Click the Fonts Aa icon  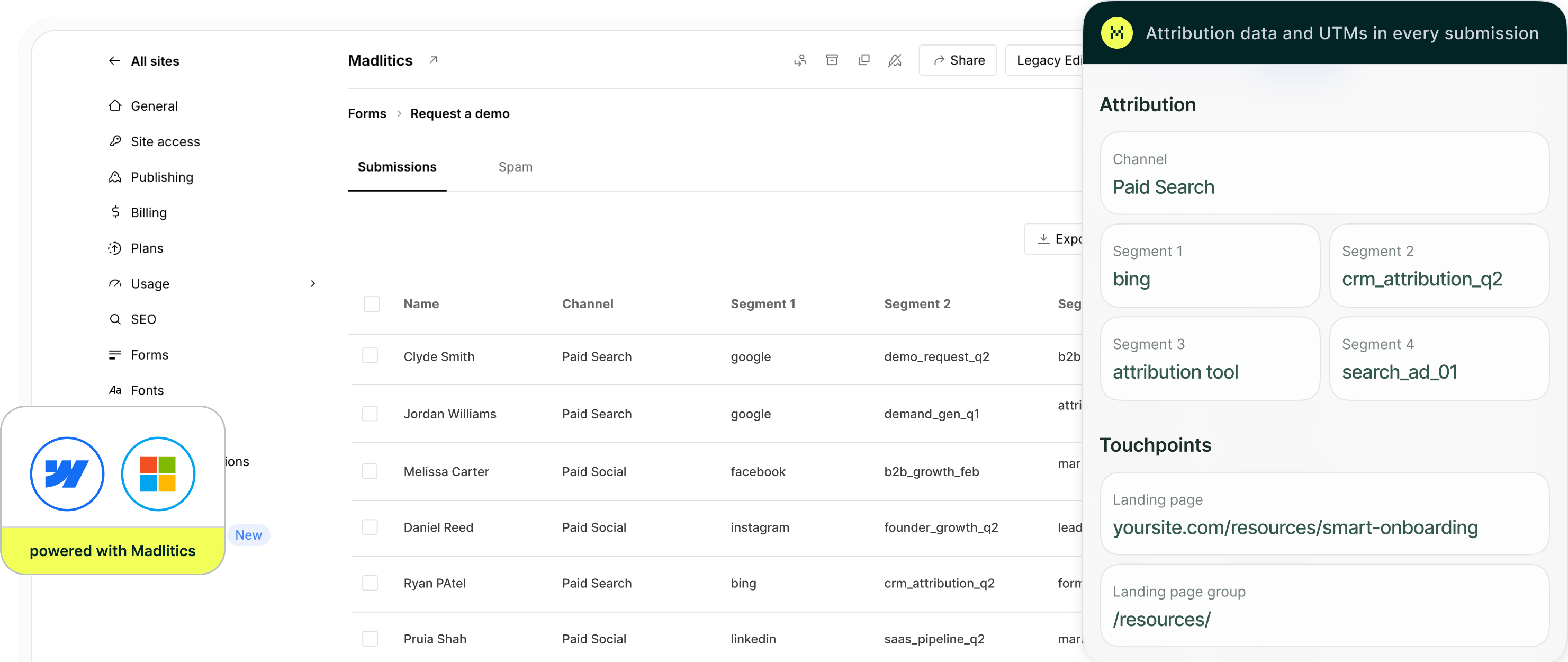(115, 390)
